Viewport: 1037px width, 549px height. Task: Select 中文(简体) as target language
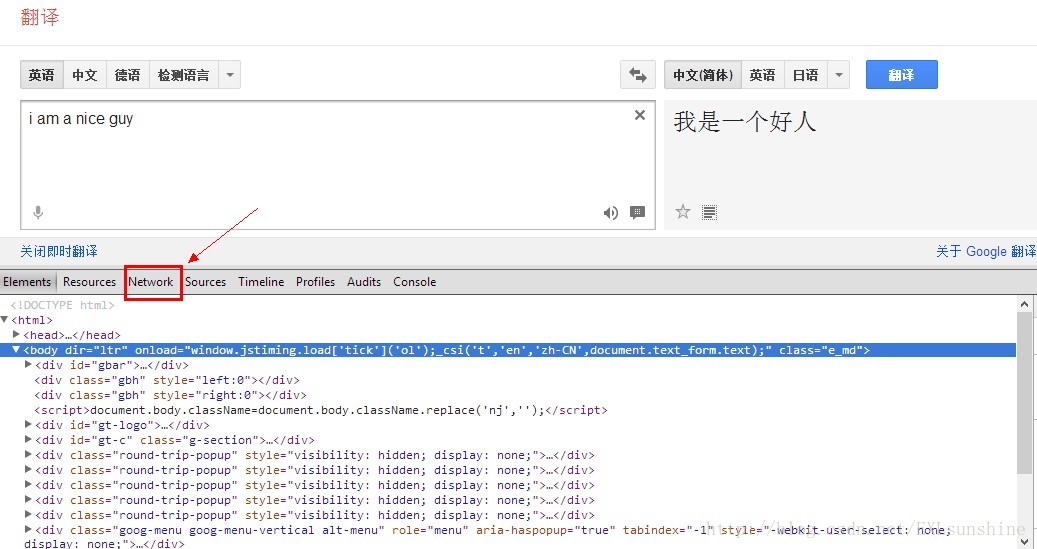(703, 75)
